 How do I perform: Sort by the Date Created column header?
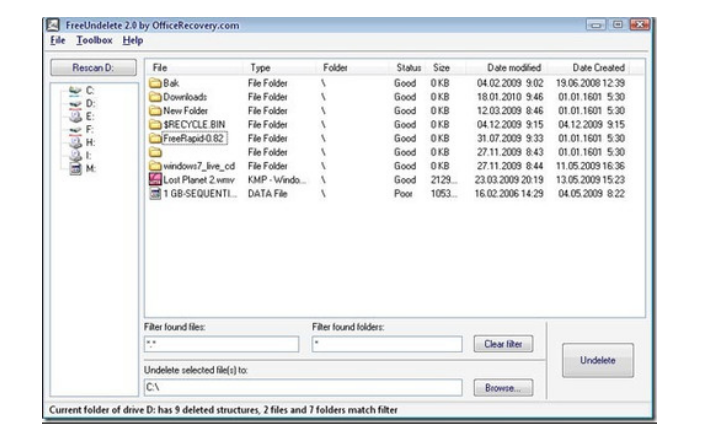(x=599, y=68)
